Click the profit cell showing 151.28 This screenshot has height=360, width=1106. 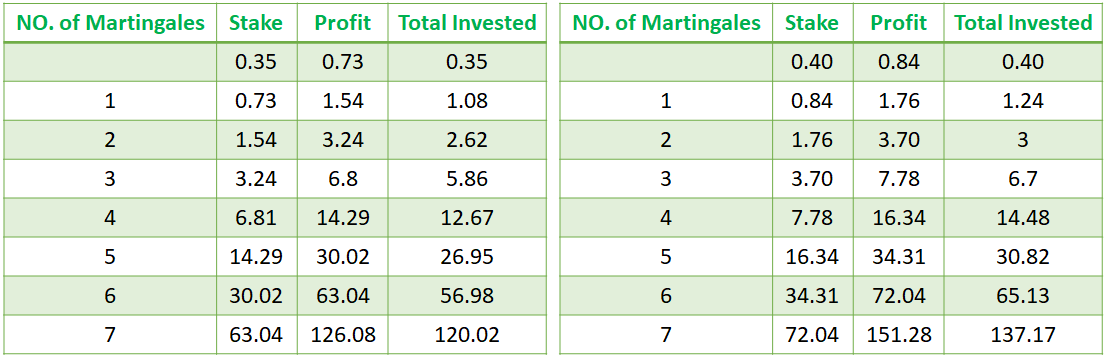(898, 334)
